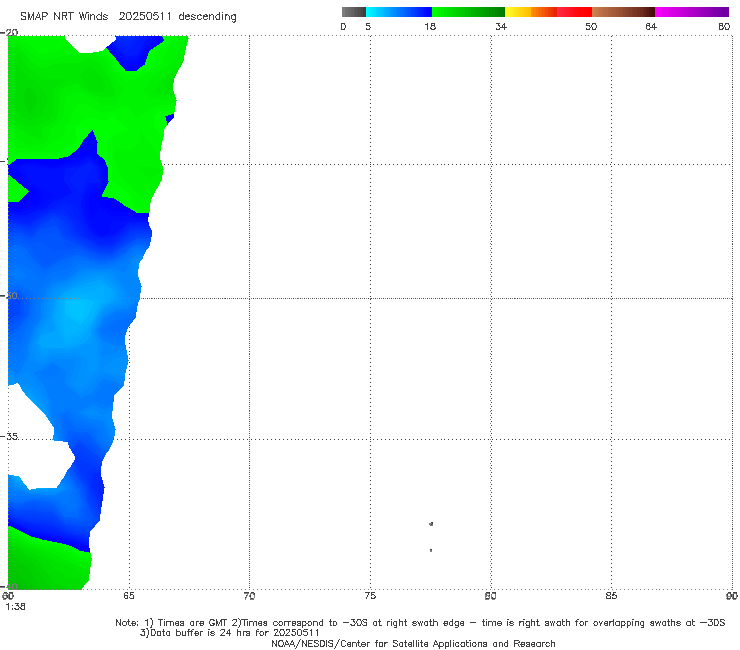740x650 pixels.
Task: Click the color scale label '5'
Action: pos(368,26)
